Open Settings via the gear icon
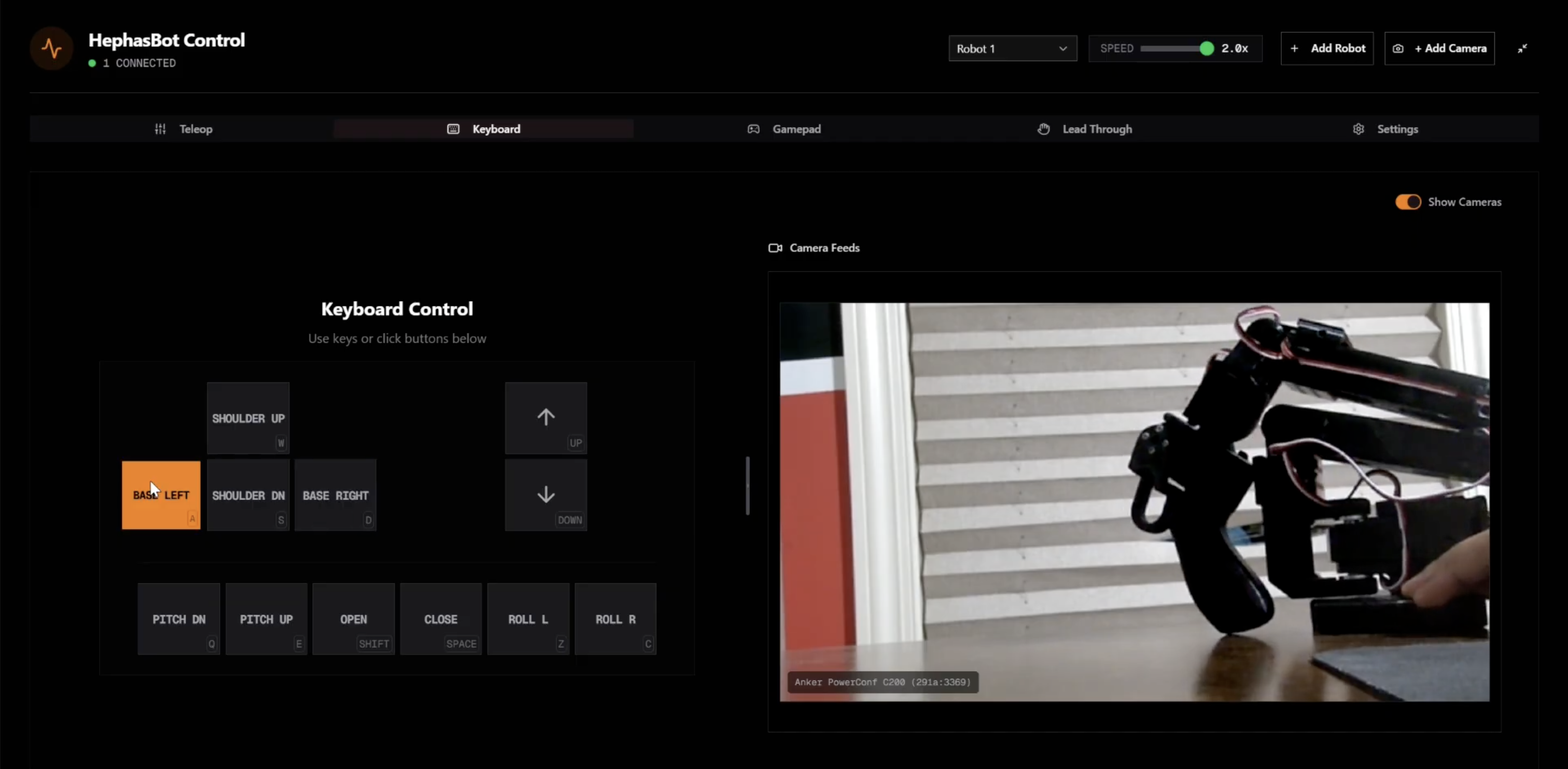 click(1359, 129)
